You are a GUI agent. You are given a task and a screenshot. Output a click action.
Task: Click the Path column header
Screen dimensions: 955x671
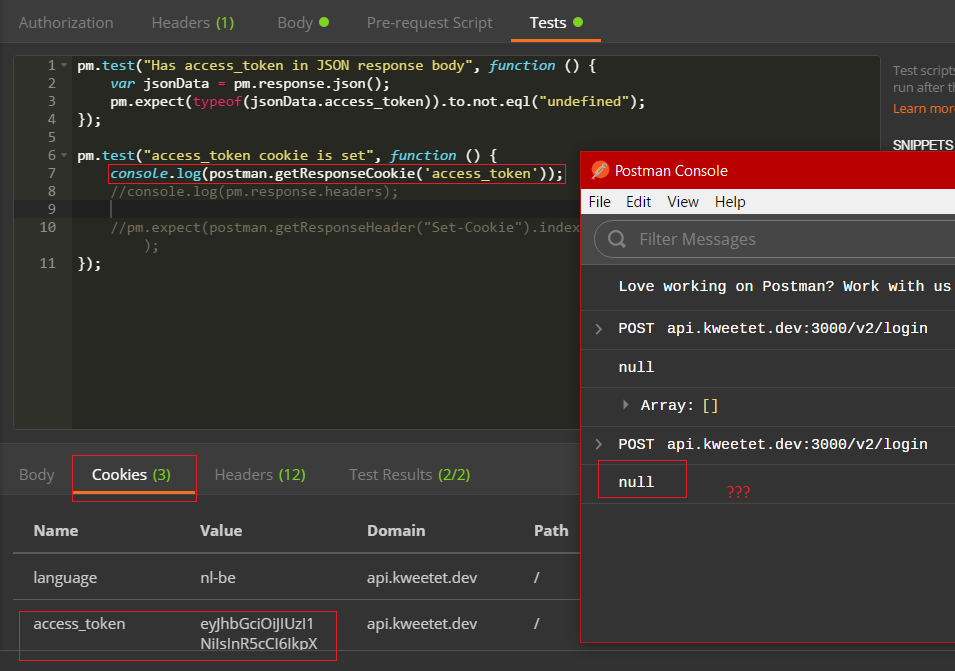click(551, 530)
